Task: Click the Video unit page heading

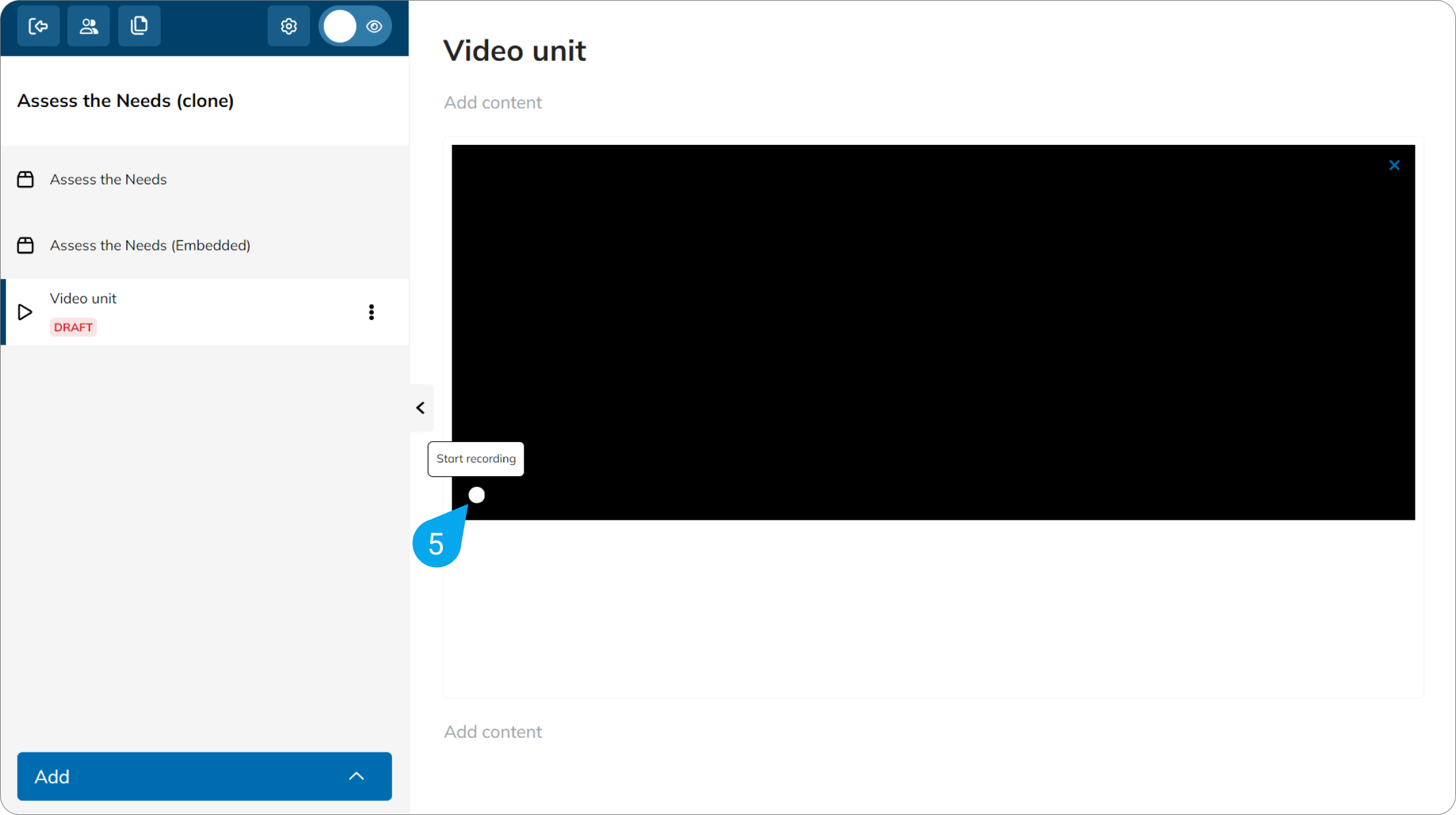Action: click(514, 51)
